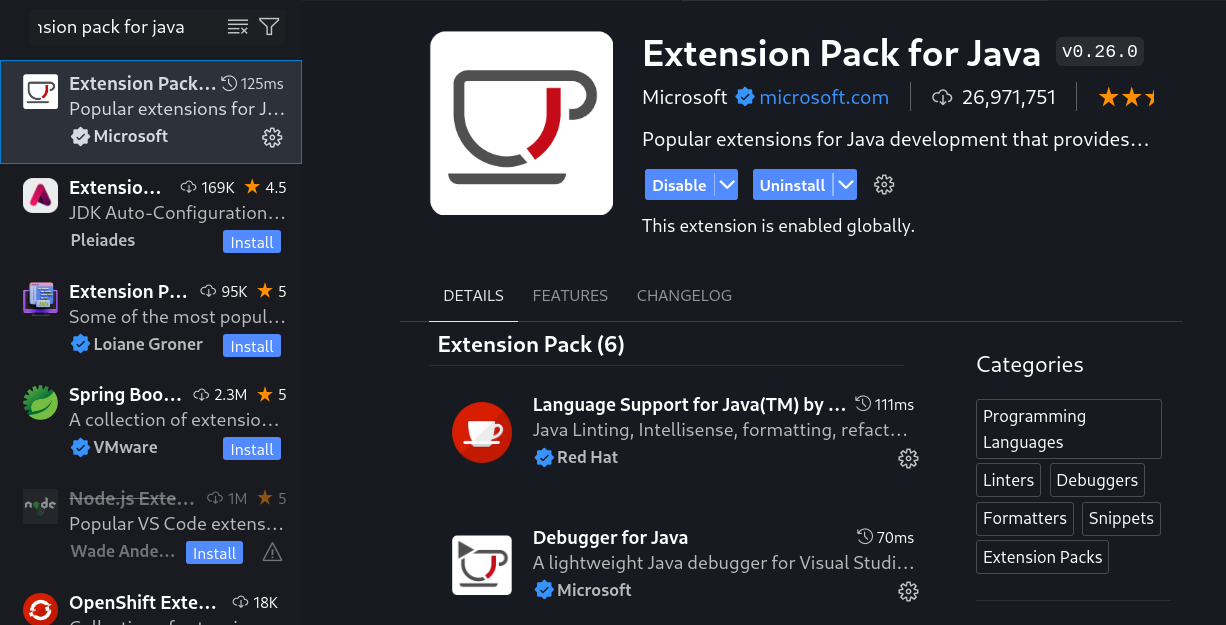1226x625 pixels.
Task: Select the Extension Packs category tag
Action: pos(1042,557)
